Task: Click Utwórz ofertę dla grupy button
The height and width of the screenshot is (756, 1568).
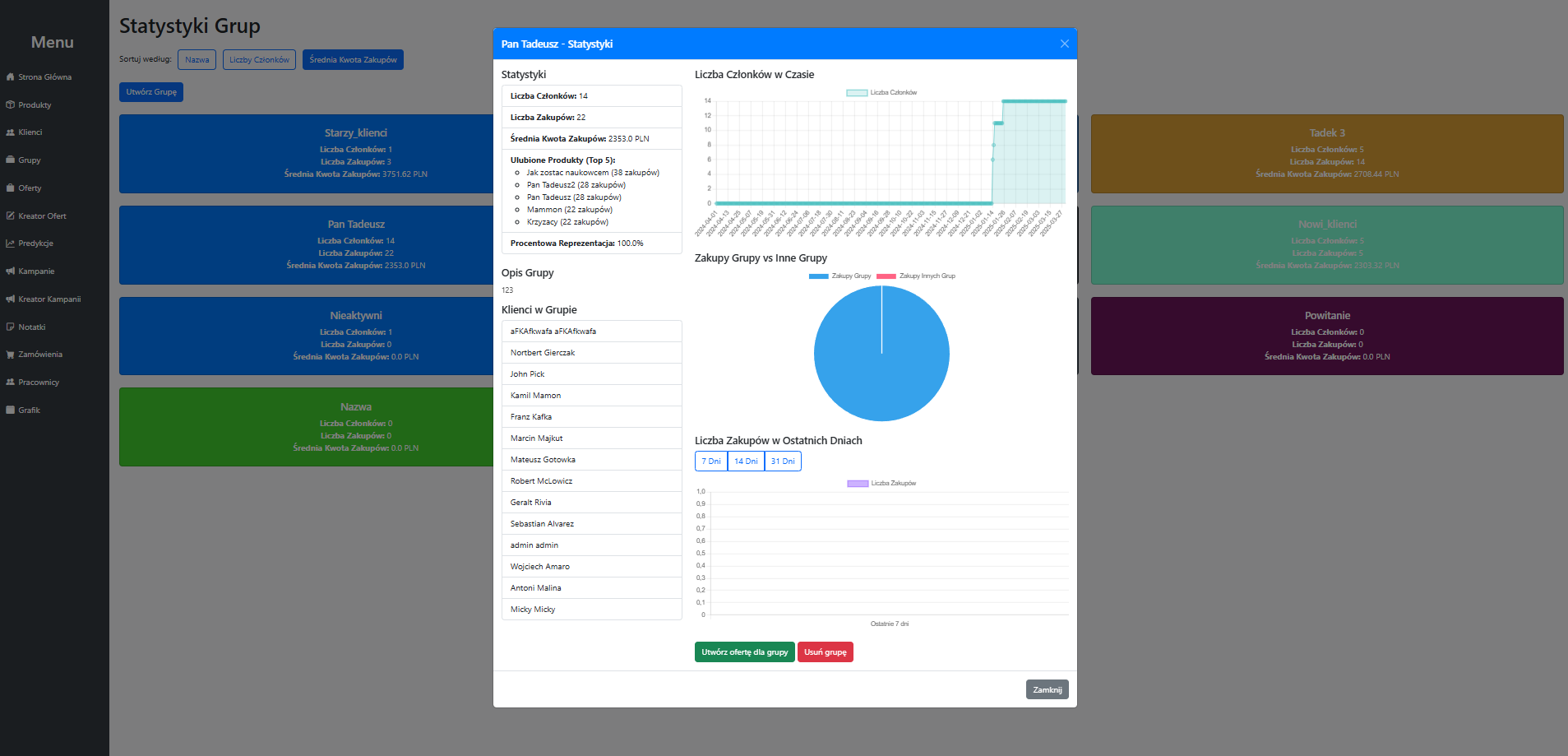Action: click(745, 652)
